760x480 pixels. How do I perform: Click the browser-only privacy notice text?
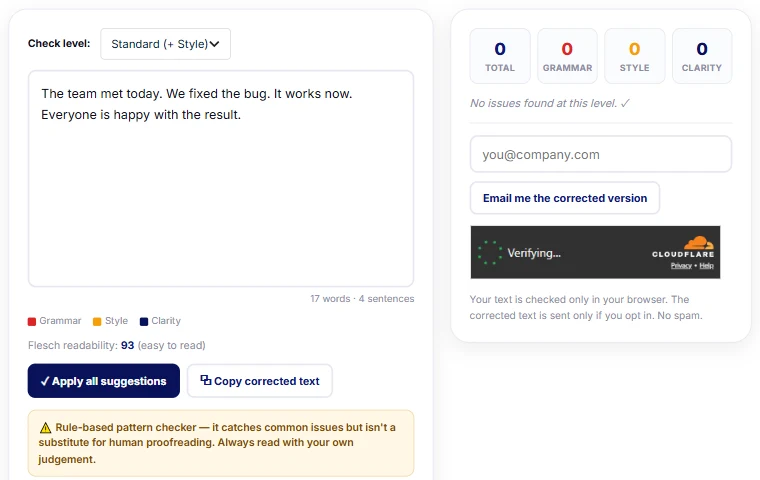pyautogui.click(x=586, y=307)
